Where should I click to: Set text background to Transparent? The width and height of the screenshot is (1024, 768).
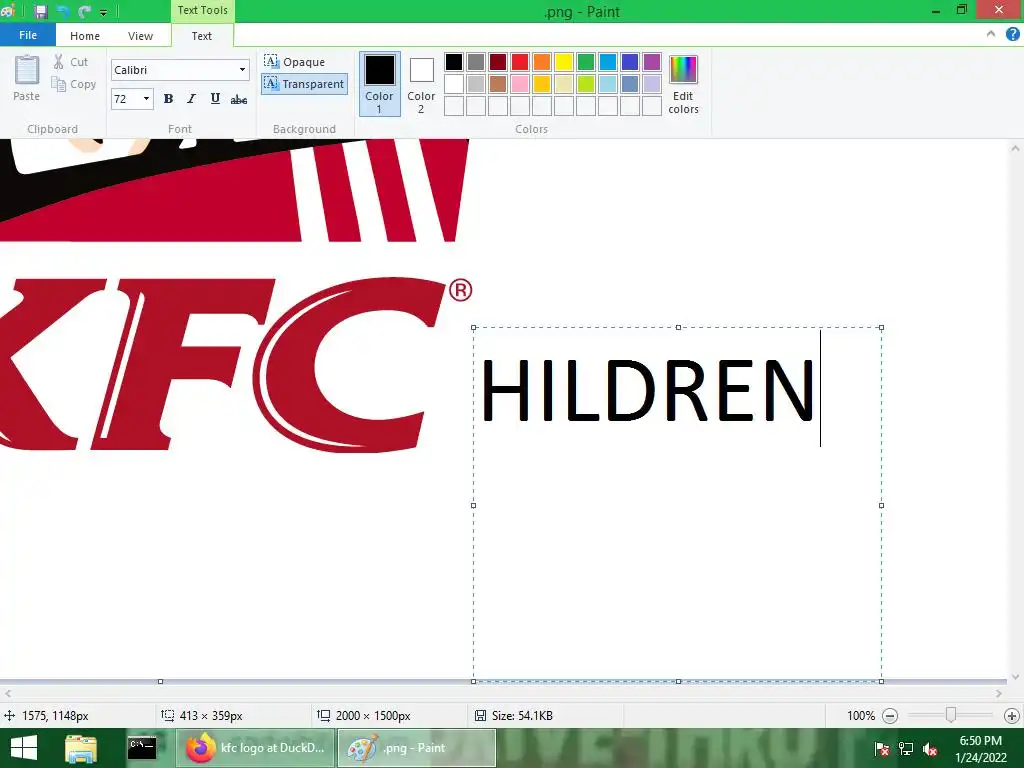304,84
